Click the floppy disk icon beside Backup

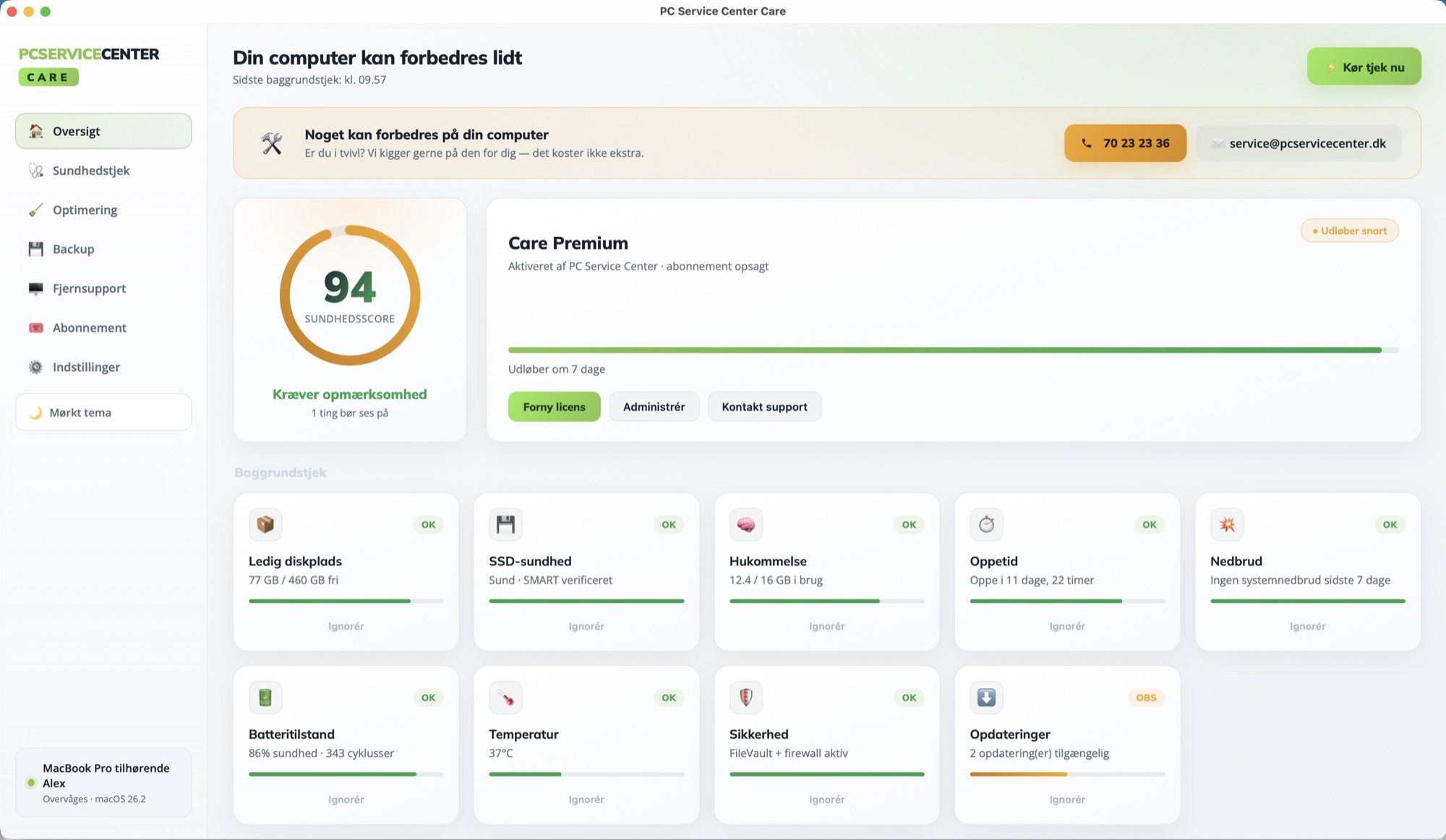35,249
